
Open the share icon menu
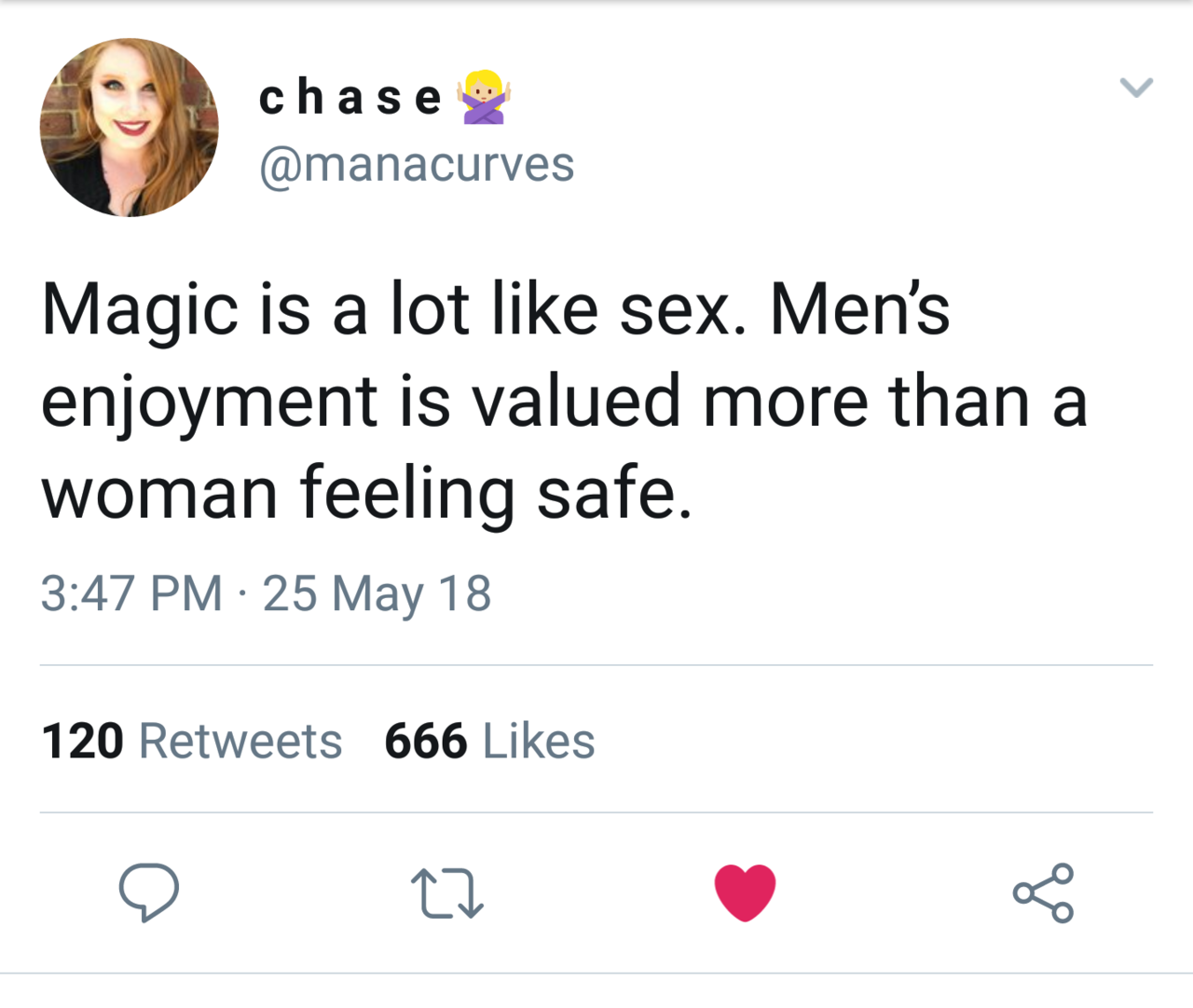[x=1043, y=893]
